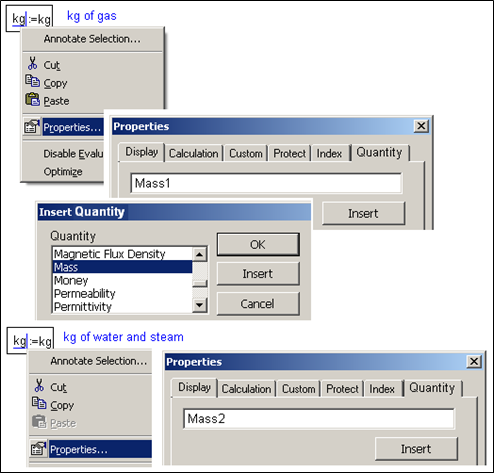Click the Quantity list scrollbar thumb
494x473 pixels.
coord(200,283)
